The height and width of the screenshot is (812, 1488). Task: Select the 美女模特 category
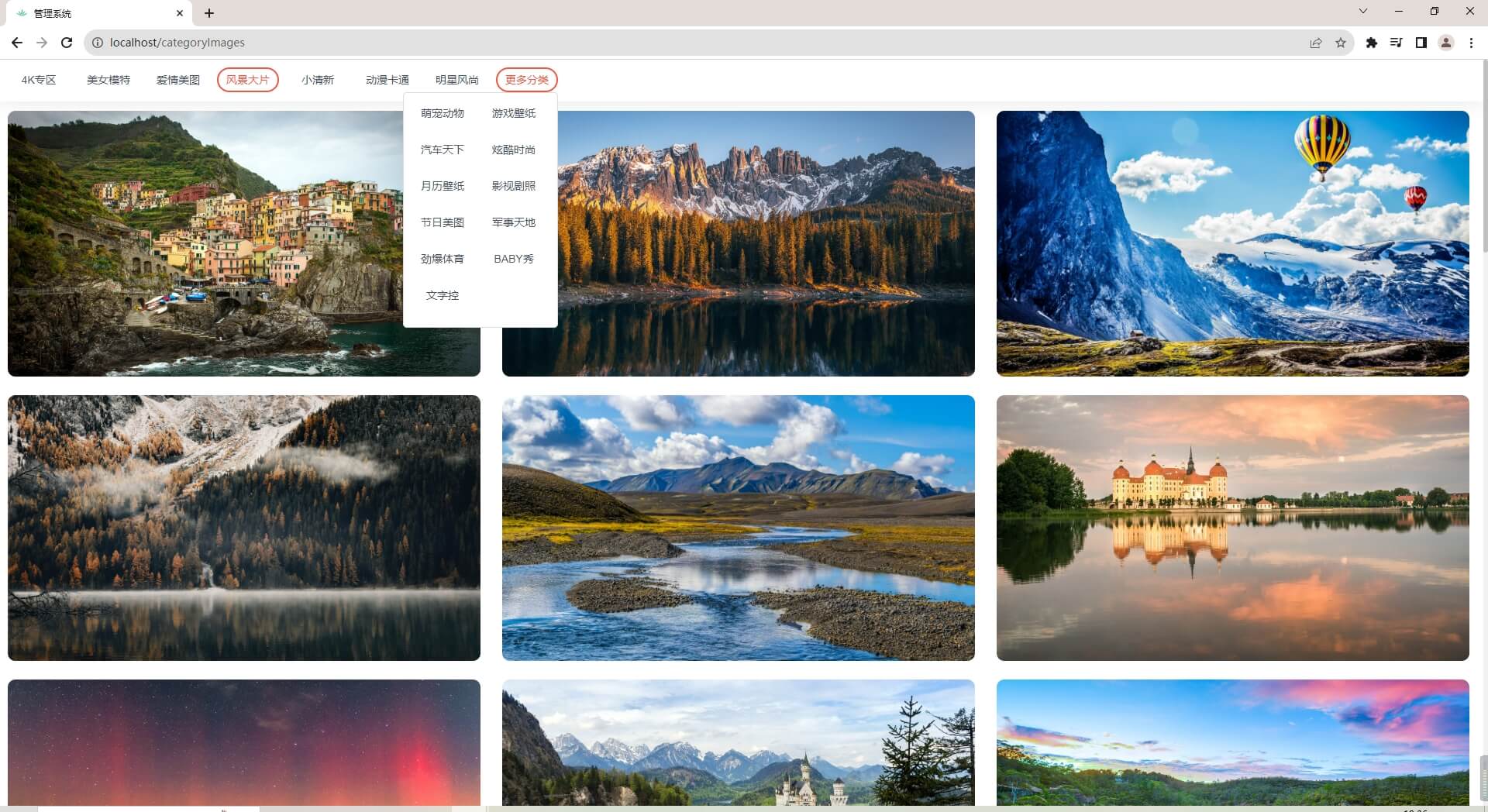pyautogui.click(x=108, y=80)
